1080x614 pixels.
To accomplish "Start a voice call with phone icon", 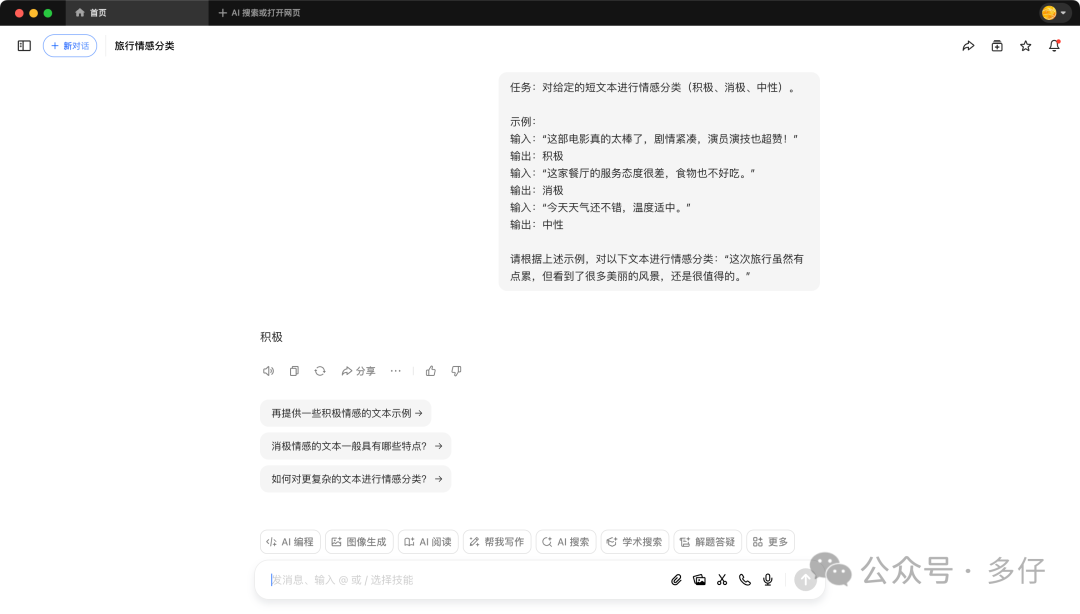I will pos(745,580).
